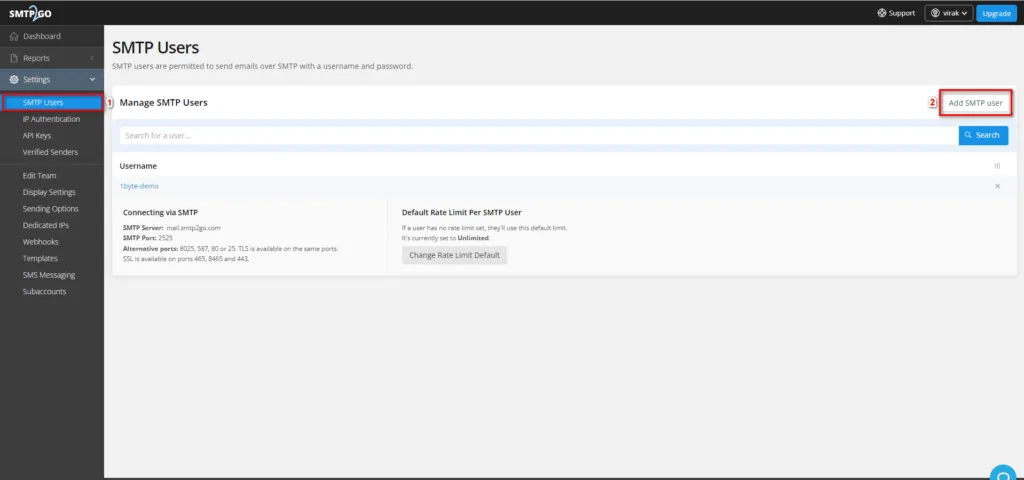This screenshot has width=1024, height=480.
Task: Open Webhooks in the sidebar
Action: [x=40, y=242]
